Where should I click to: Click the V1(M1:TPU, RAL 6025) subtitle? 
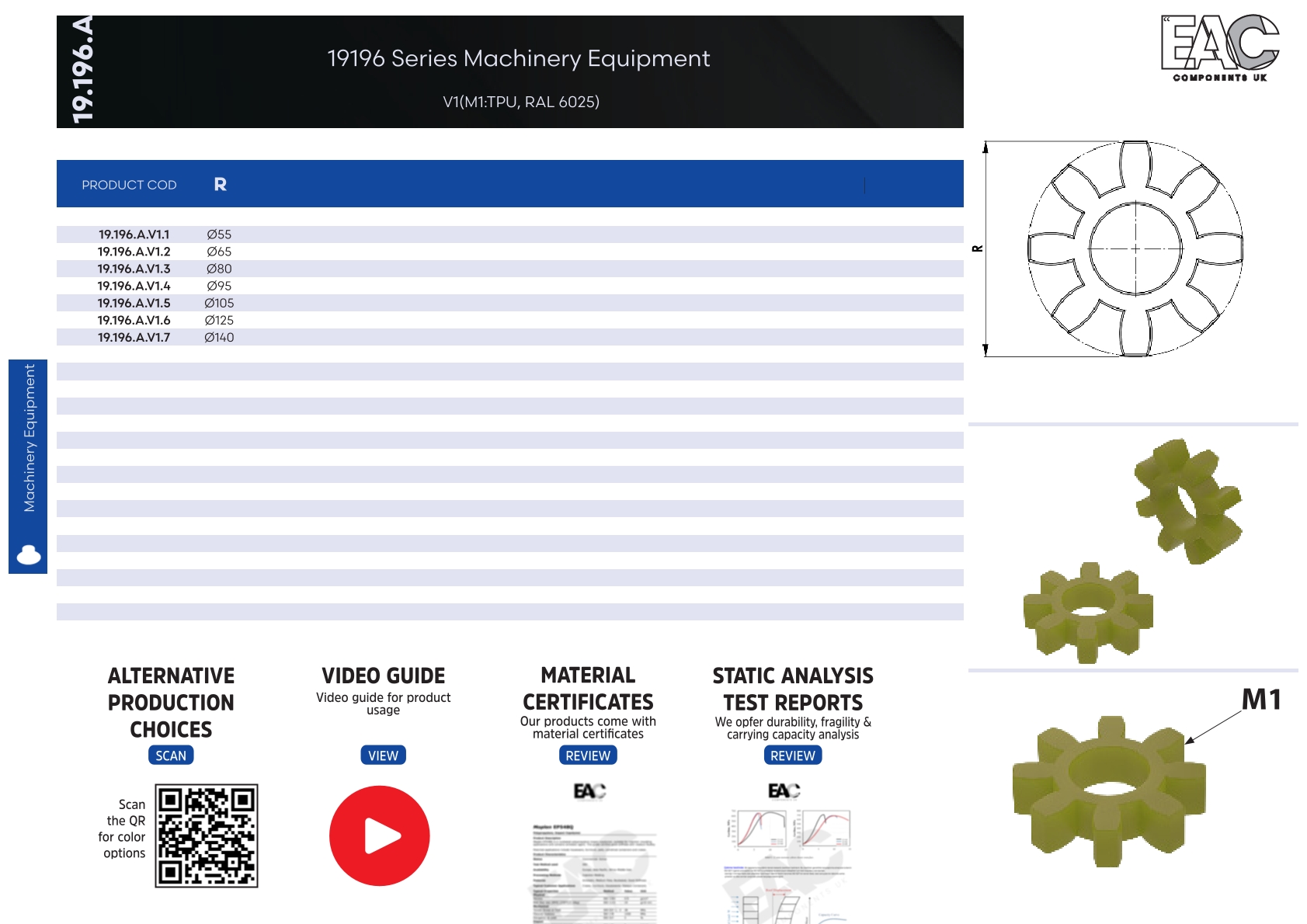[x=521, y=102]
